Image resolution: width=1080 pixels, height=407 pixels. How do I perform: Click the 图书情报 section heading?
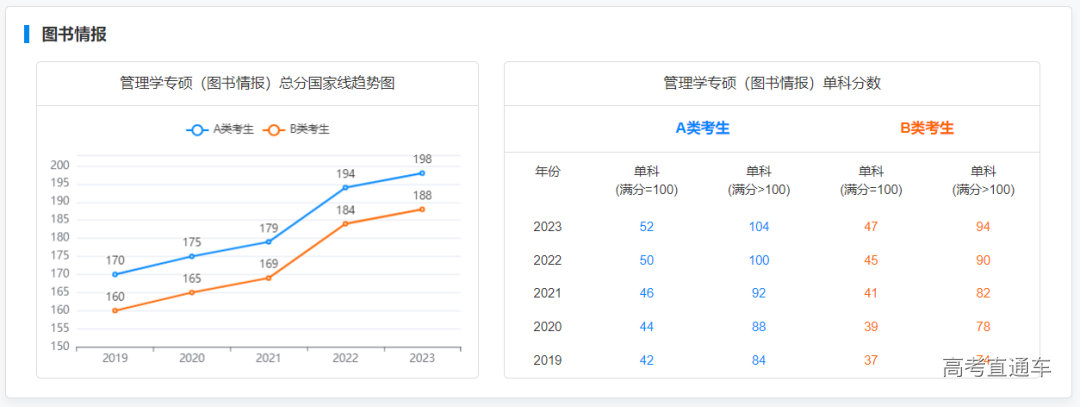74,34
